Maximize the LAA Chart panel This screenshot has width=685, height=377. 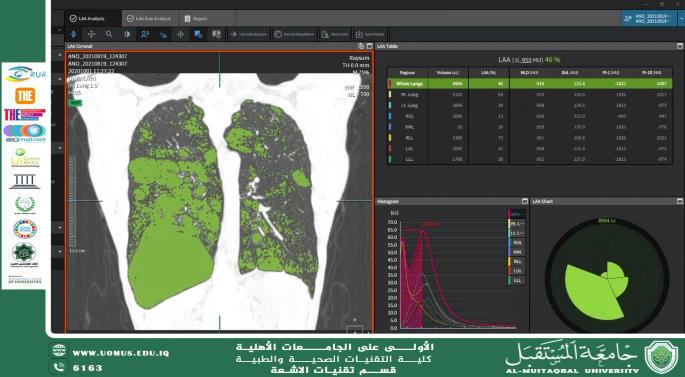click(x=680, y=201)
